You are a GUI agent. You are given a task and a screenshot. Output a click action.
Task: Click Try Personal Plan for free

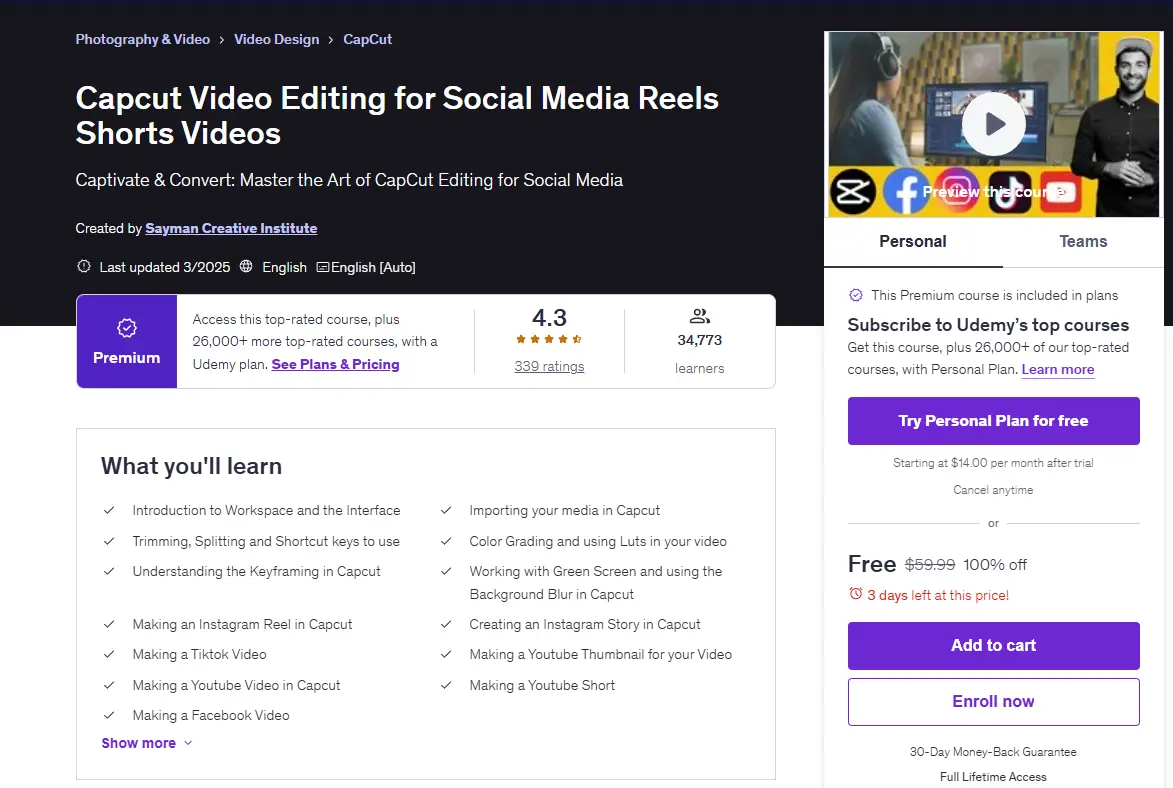pyautogui.click(x=993, y=421)
